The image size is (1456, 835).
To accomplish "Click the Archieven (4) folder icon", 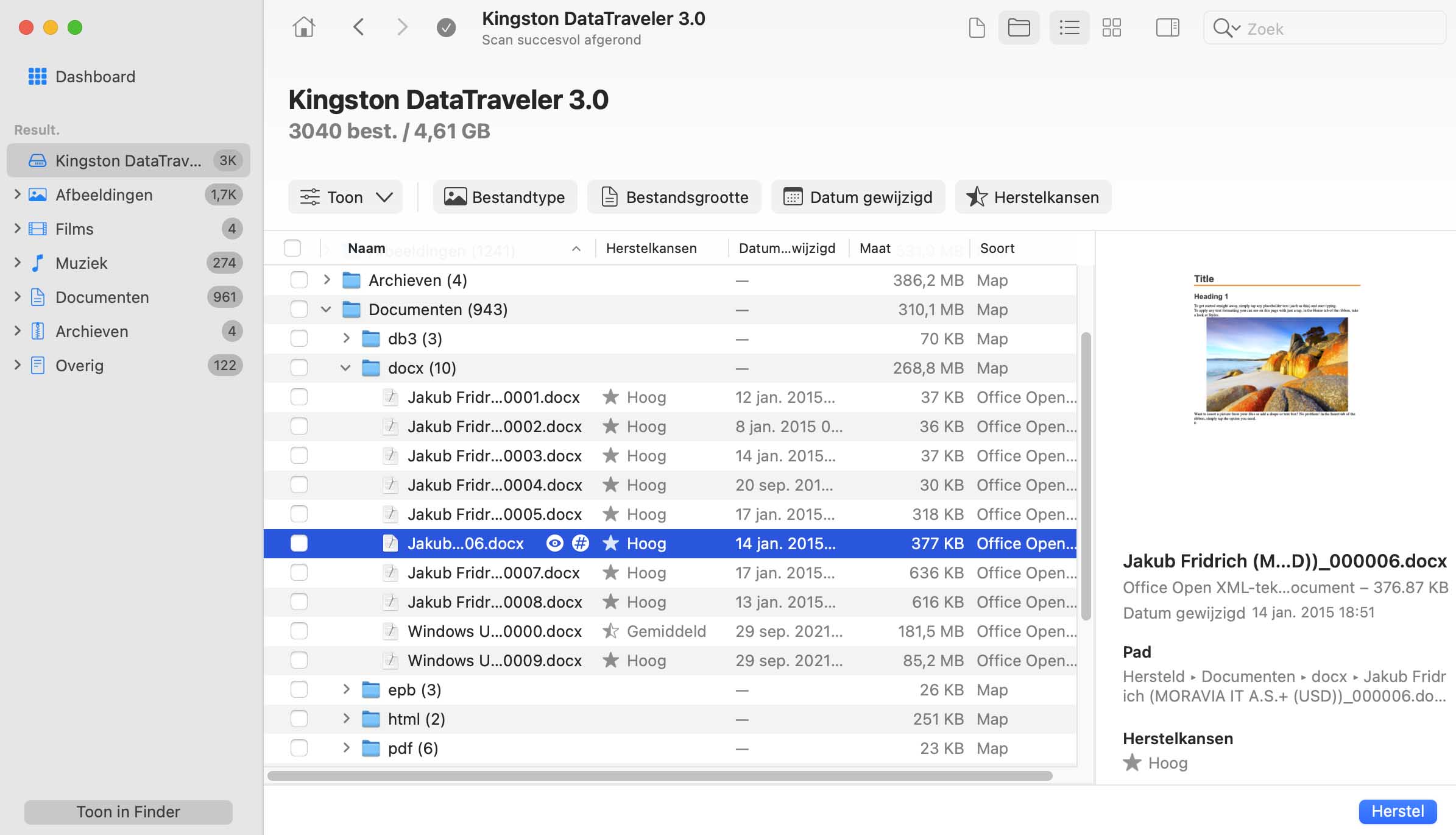I will (352, 280).
